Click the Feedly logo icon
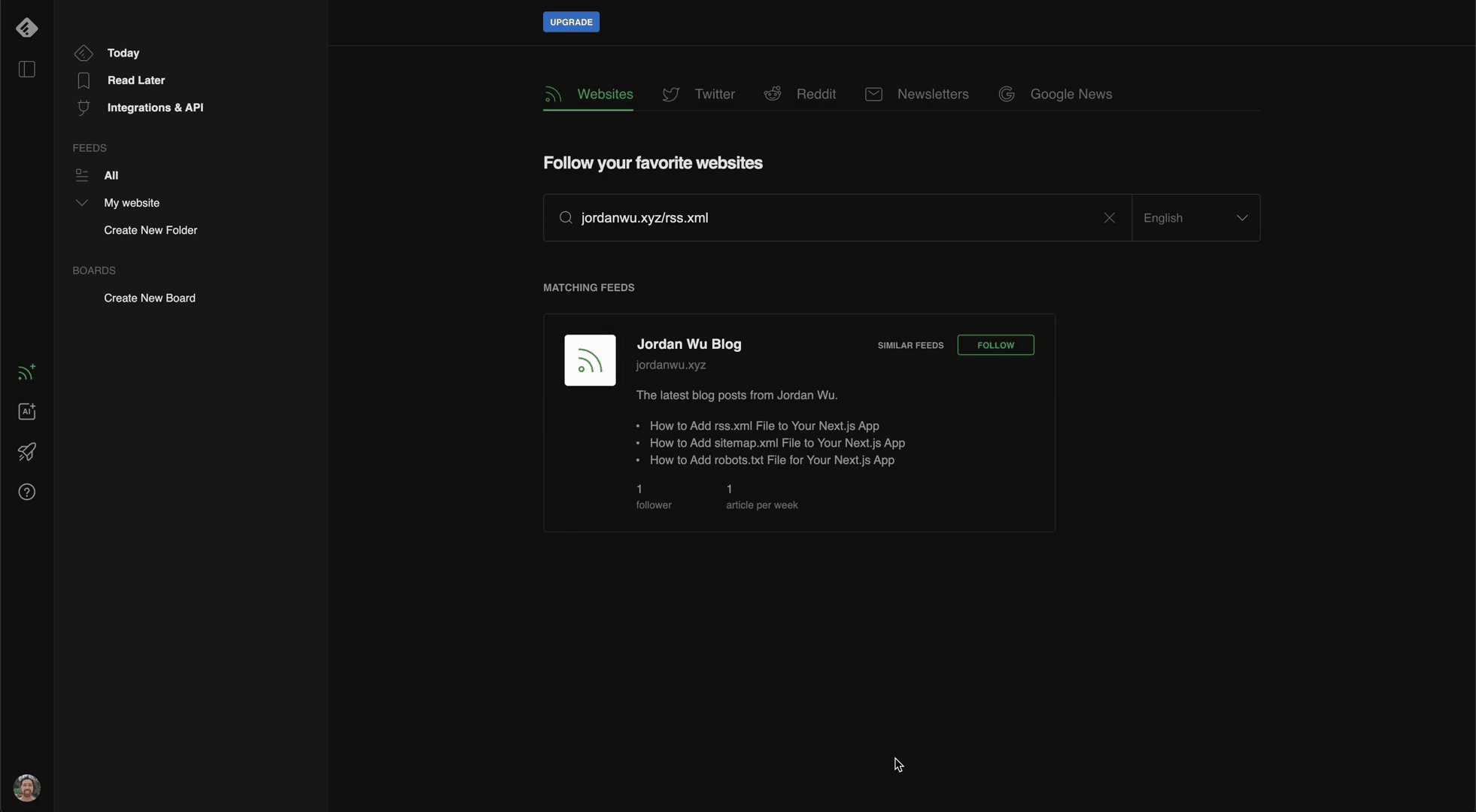Image resolution: width=1476 pixels, height=812 pixels. pyautogui.click(x=27, y=28)
